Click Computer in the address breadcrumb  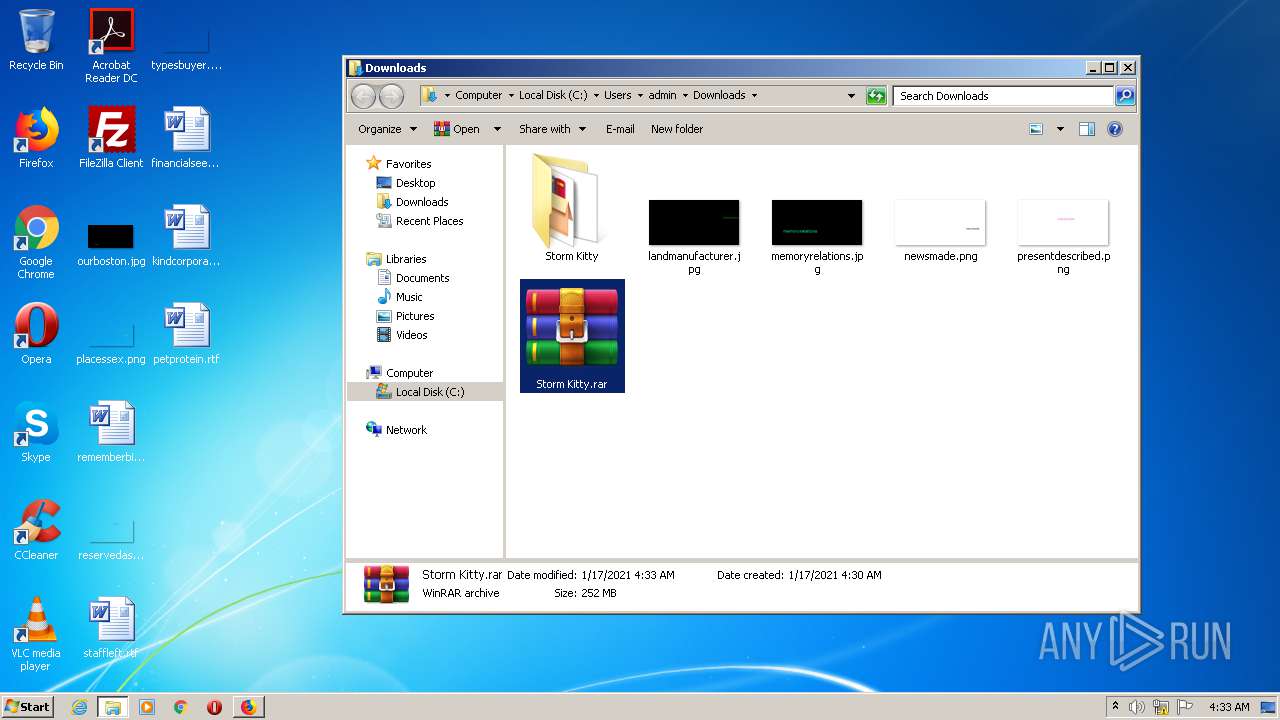pyautogui.click(x=479, y=96)
